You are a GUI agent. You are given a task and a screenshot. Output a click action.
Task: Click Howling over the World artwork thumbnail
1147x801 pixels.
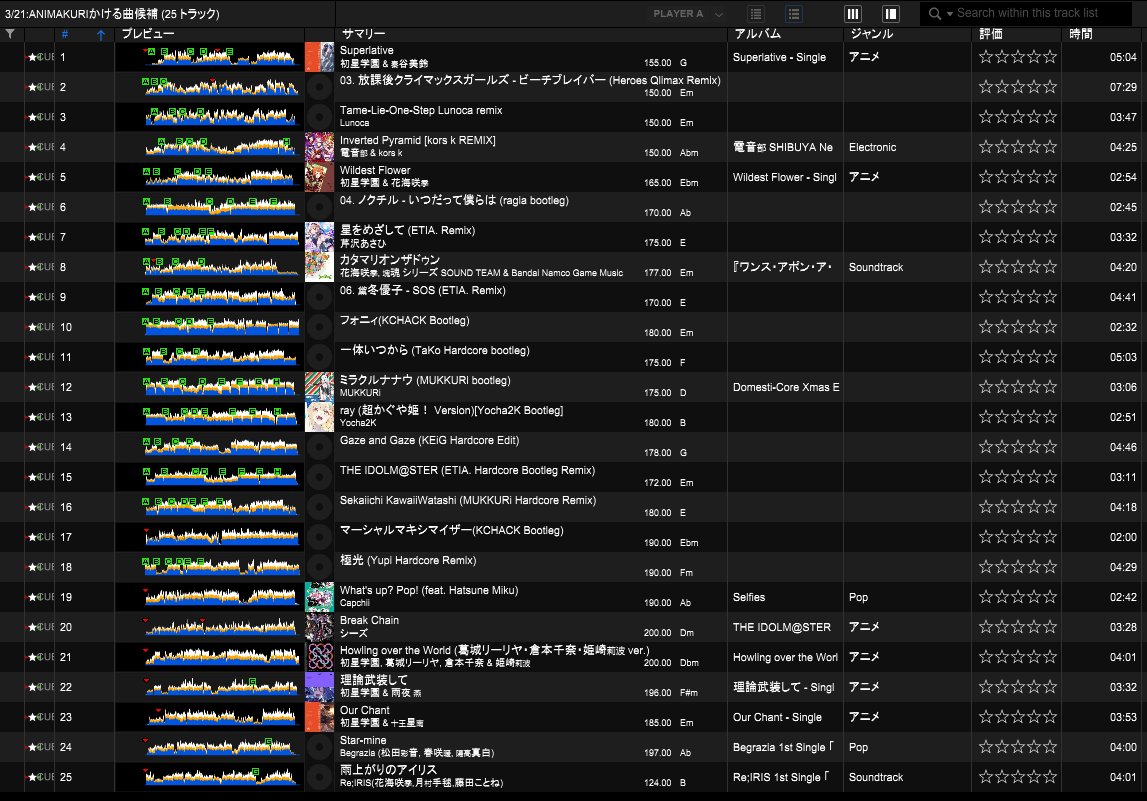click(320, 657)
